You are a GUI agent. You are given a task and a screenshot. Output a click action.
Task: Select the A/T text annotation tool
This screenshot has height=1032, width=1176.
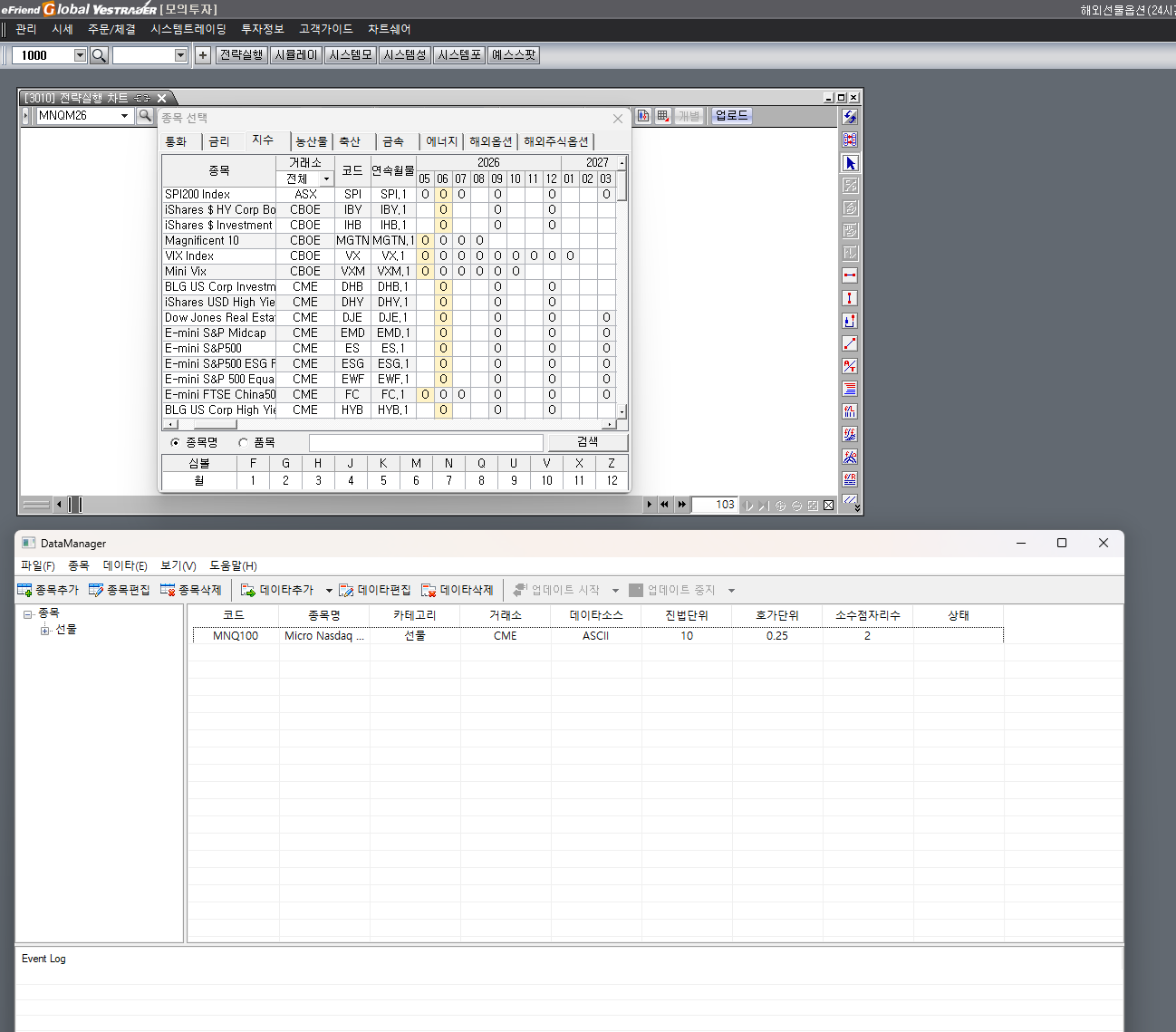click(x=850, y=366)
